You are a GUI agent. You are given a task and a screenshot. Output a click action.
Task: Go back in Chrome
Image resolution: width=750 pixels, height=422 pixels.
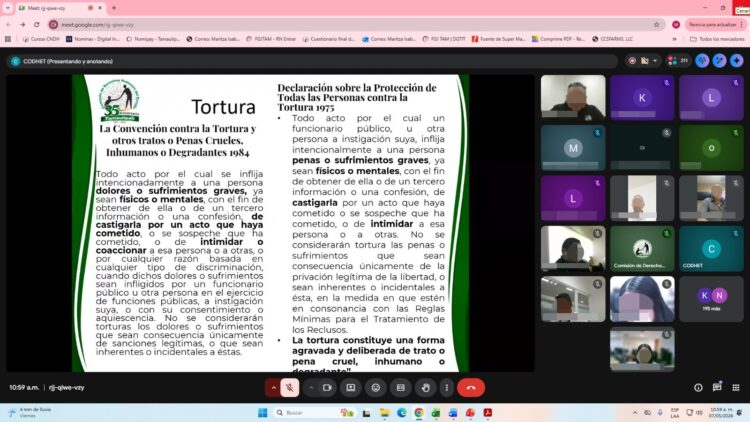point(9,24)
